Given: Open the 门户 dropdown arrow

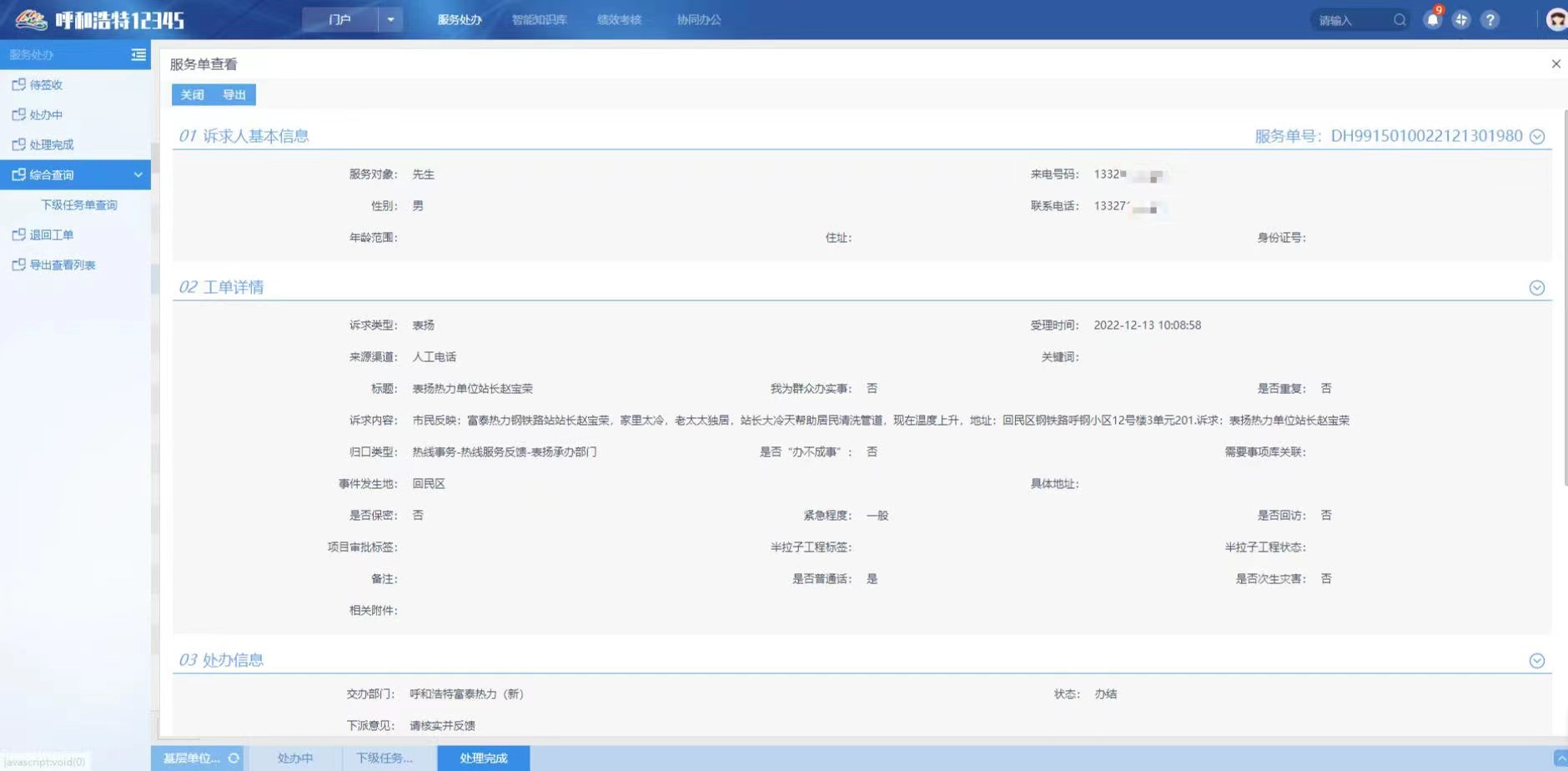Looking at the screenshot, I should 390,19.
